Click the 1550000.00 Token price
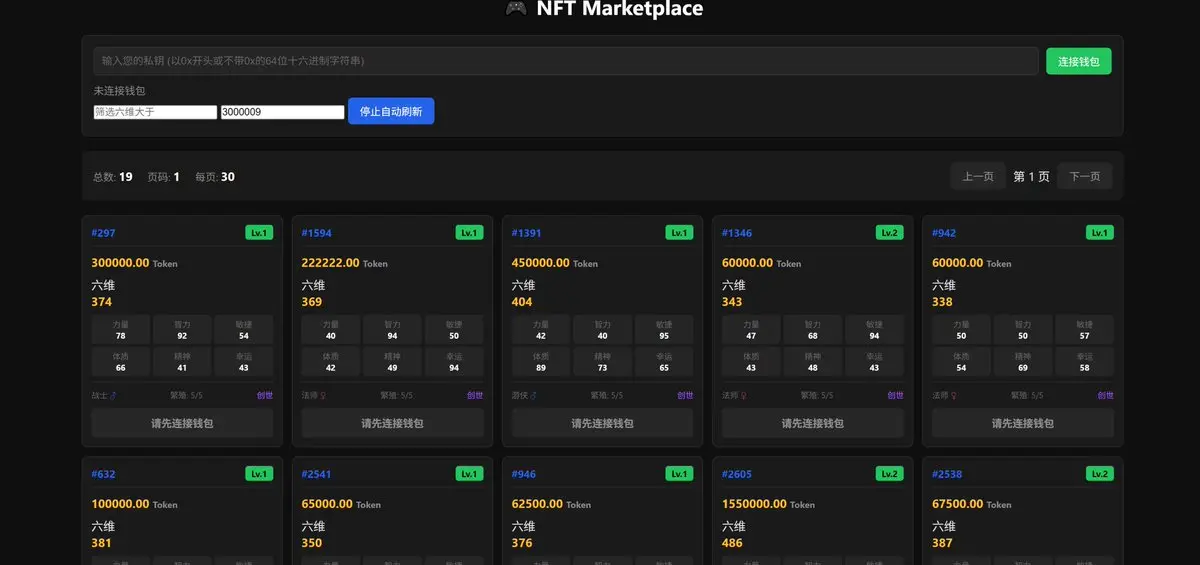This screenshot has width=1200, height=565. pyautogui.click(x=767, y=504)
